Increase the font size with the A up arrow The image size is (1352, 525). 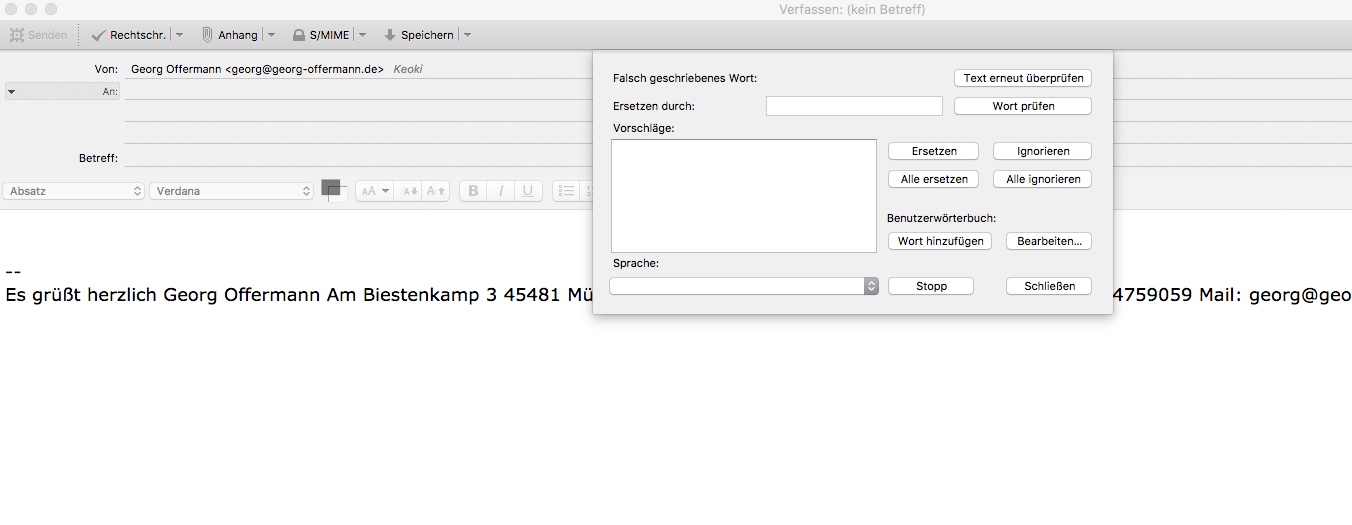tap(435, 191)
